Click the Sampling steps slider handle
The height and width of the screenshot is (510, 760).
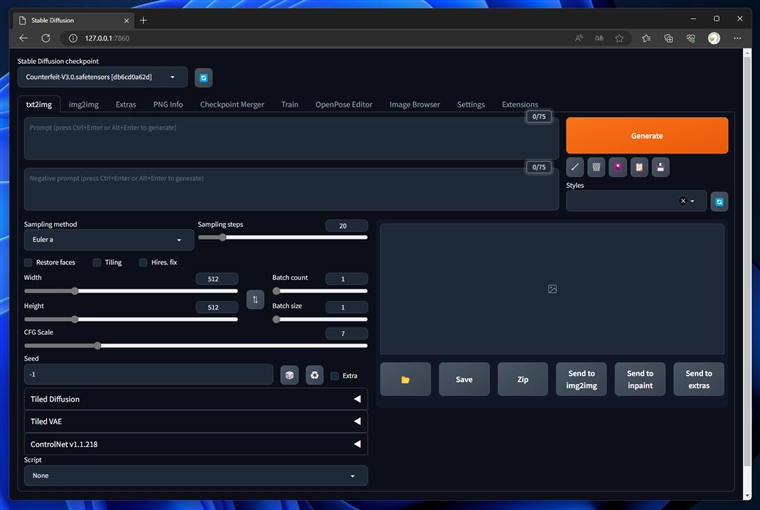pyautogui.click(x=222, y=237)
